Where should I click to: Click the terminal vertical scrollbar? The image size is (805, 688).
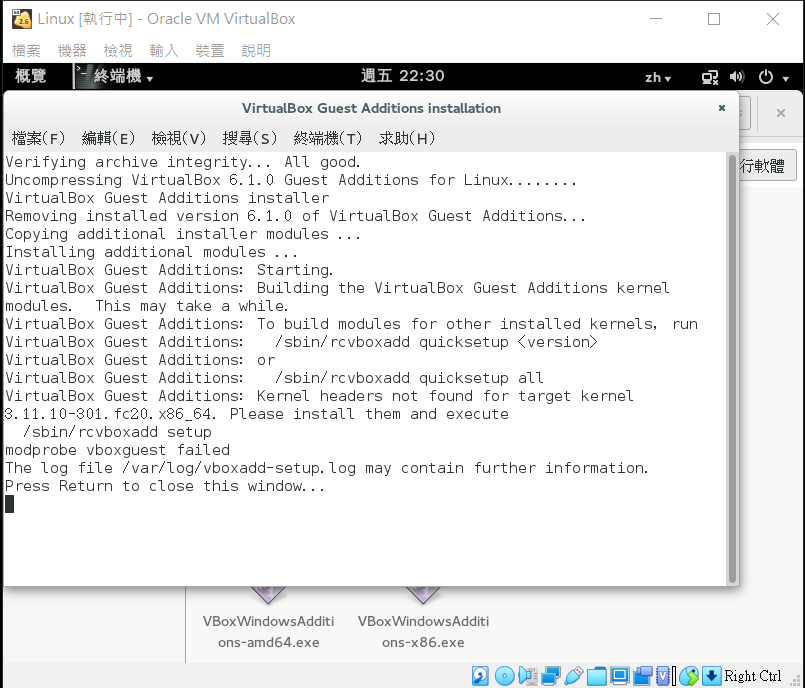(x=733, y=368)
